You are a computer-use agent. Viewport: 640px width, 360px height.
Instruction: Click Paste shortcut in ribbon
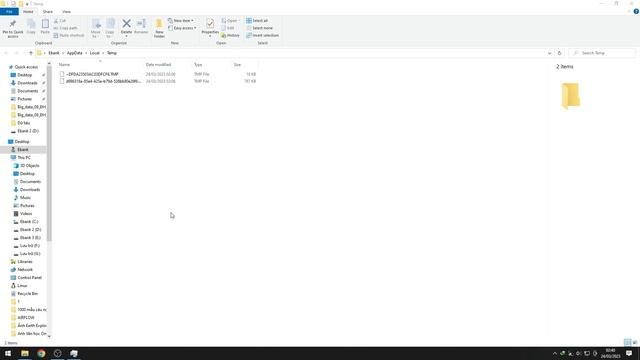click(69, 36)
